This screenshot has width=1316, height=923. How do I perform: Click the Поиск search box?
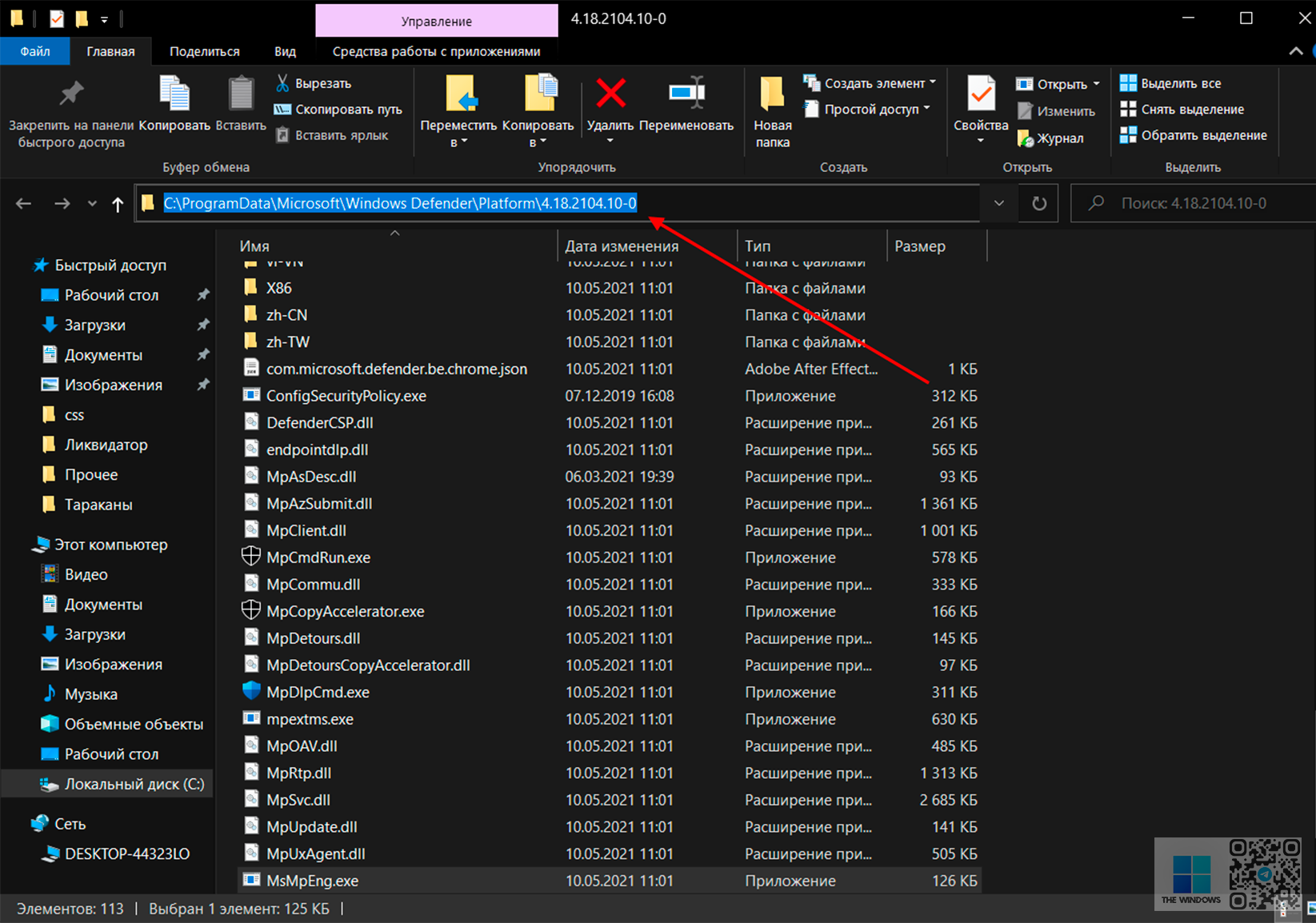click(1194, 203)
